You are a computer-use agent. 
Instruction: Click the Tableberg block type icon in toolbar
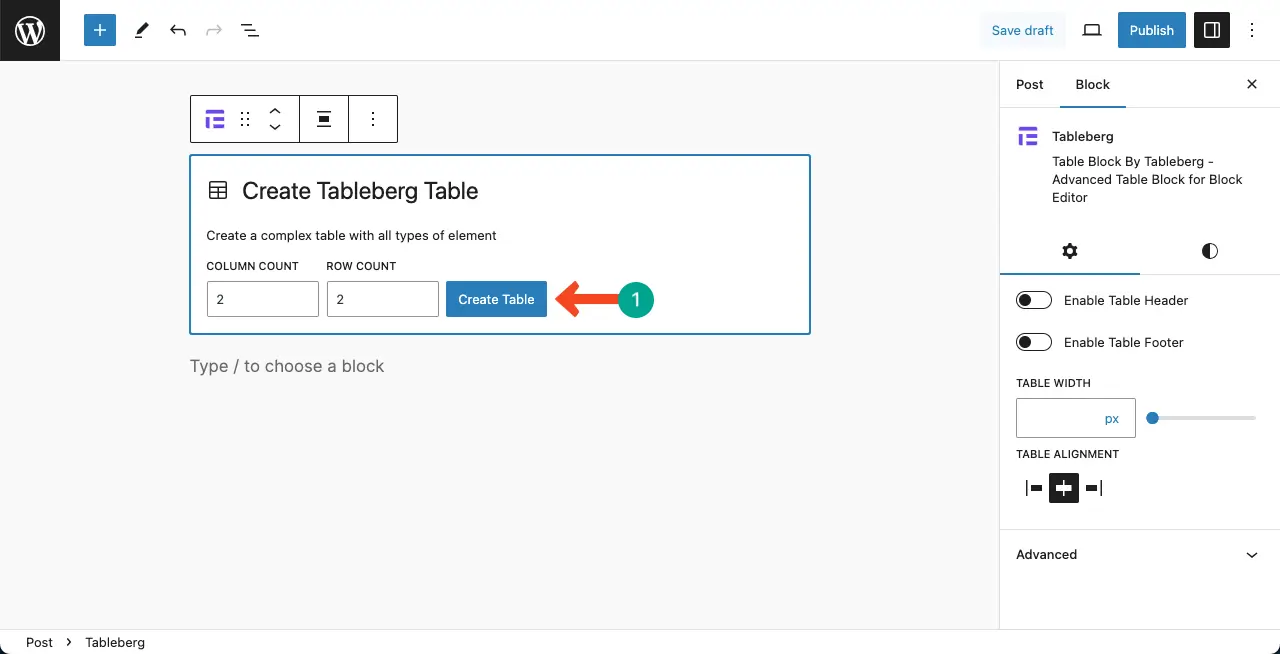click(215, 119)
